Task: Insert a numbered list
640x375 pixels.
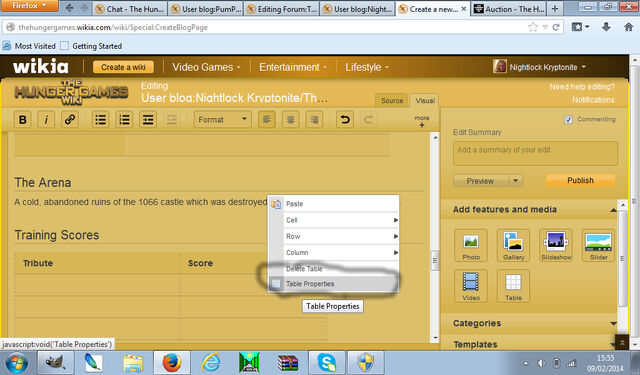Action: click(124, 120)
